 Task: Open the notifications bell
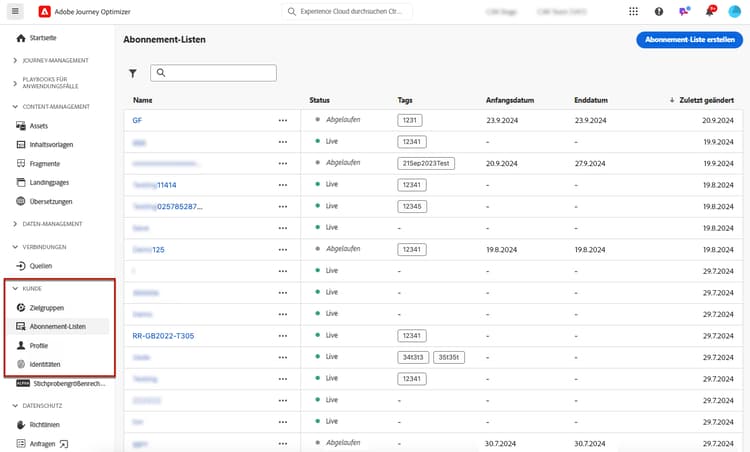pos(711,12)
